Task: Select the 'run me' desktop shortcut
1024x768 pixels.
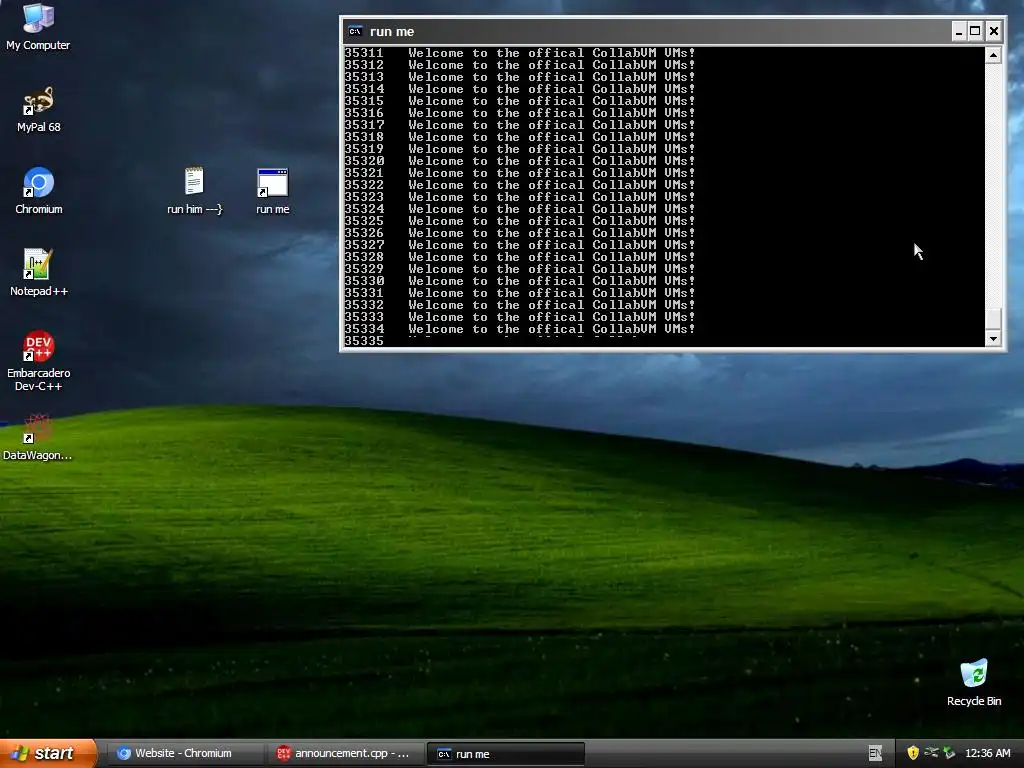Action: coord(272,191)
